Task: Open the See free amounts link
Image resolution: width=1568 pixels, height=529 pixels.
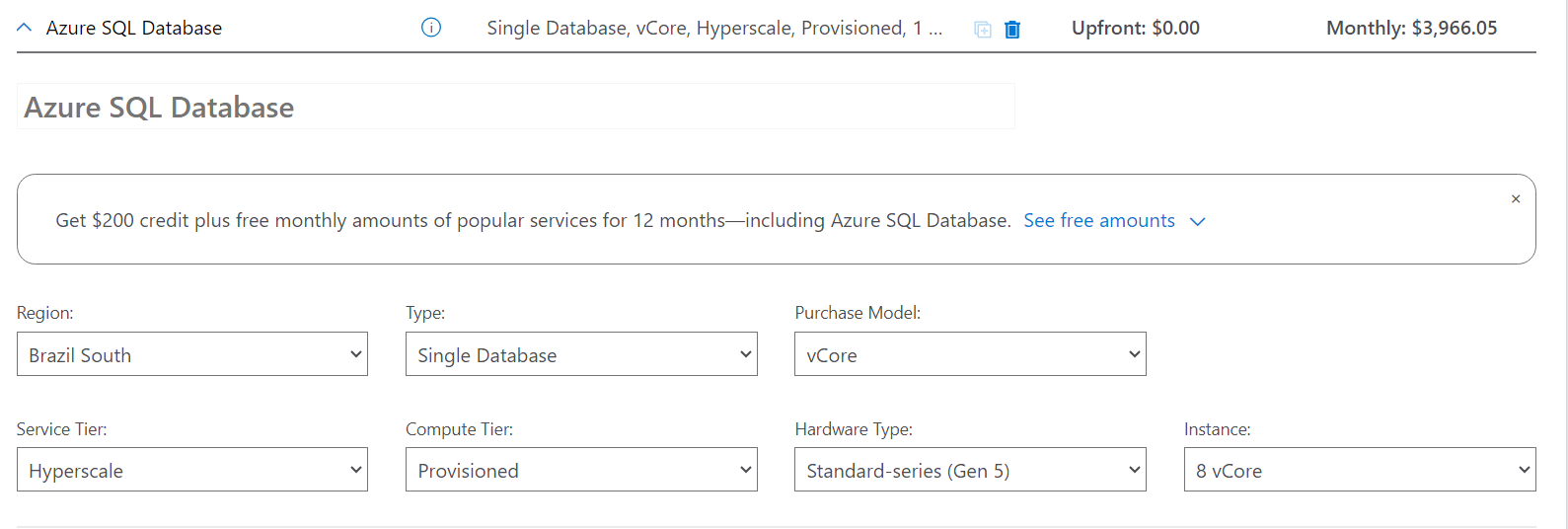Action: coord(1098,221)
